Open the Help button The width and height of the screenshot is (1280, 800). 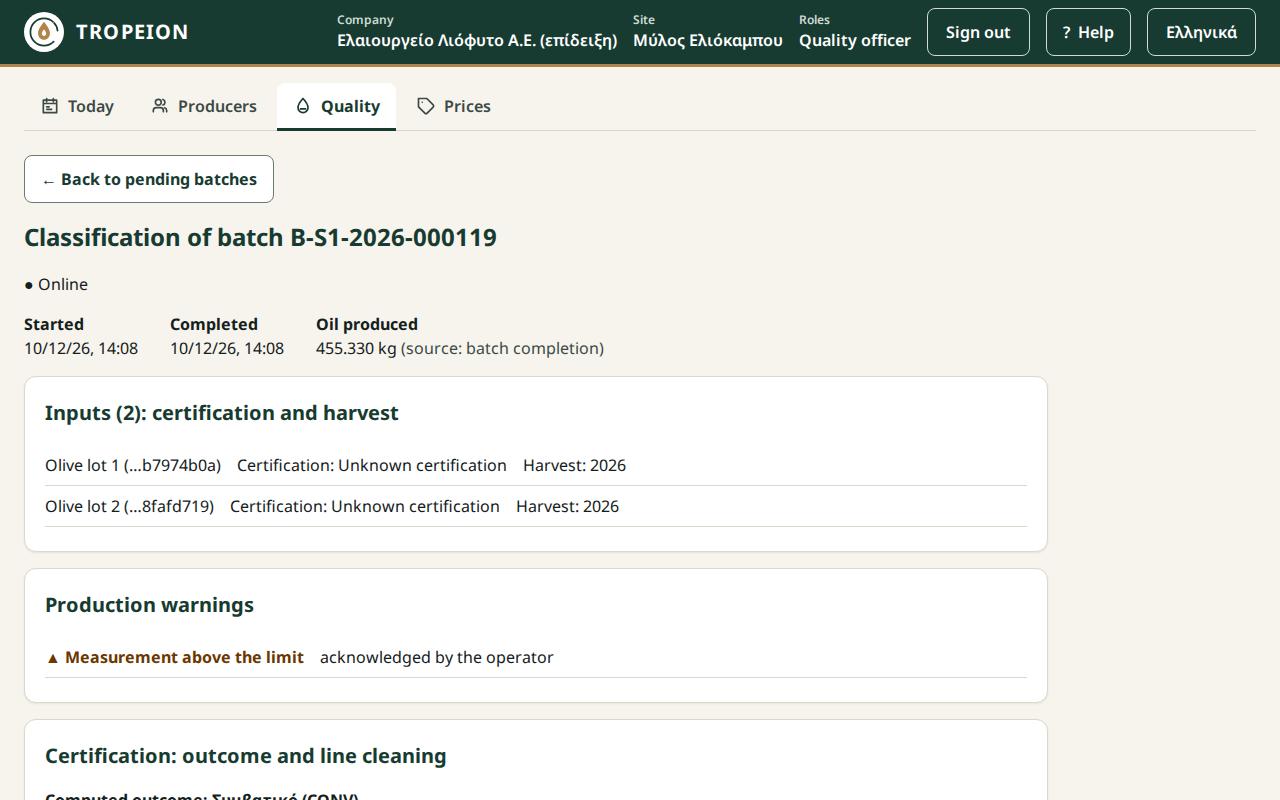point(1088,32)
